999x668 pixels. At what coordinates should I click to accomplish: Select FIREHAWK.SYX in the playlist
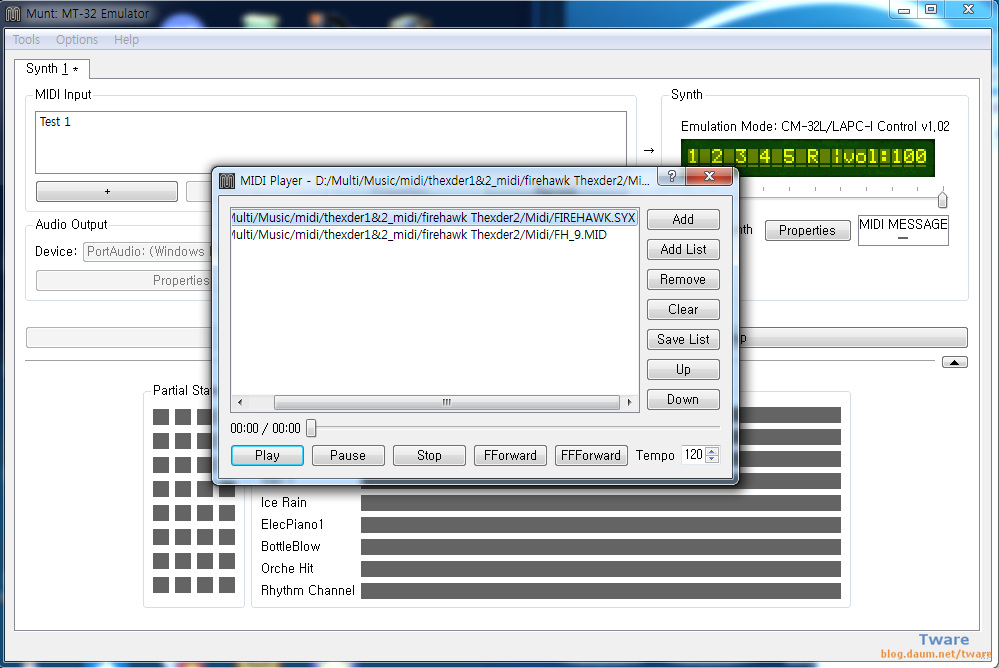434,217
